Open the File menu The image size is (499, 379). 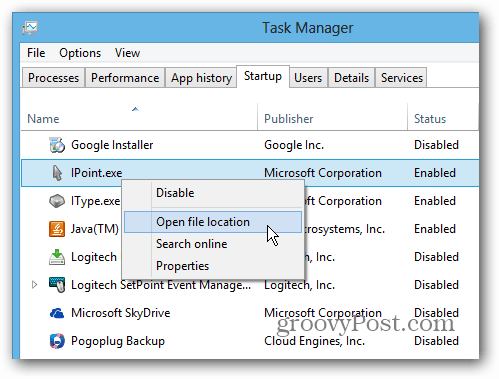36,53
